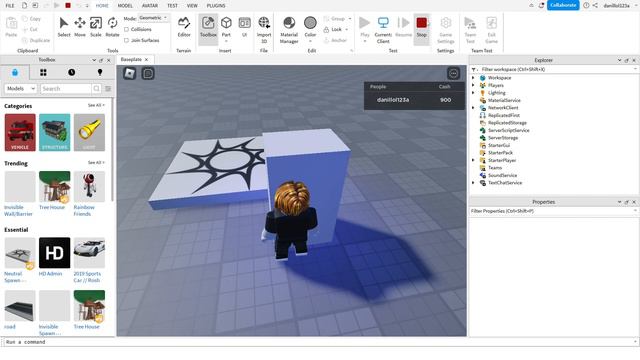
Task: Open the Toolbox Creations lightbulb tab
Action: [100, 72]
